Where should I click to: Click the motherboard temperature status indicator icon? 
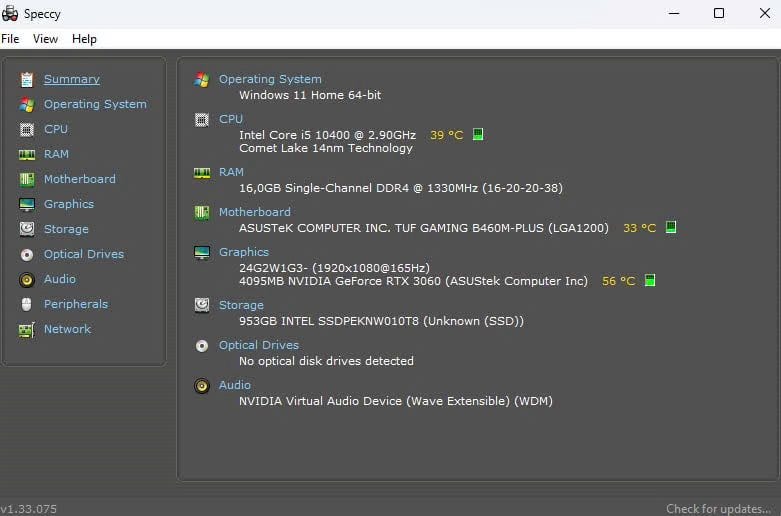pos(671,227)
